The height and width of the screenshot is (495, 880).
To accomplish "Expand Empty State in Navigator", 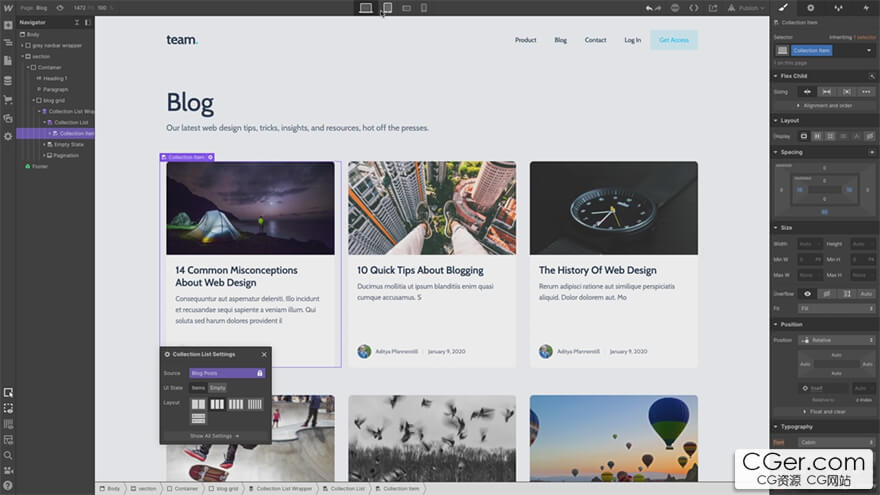I will [x=44, y=144].
